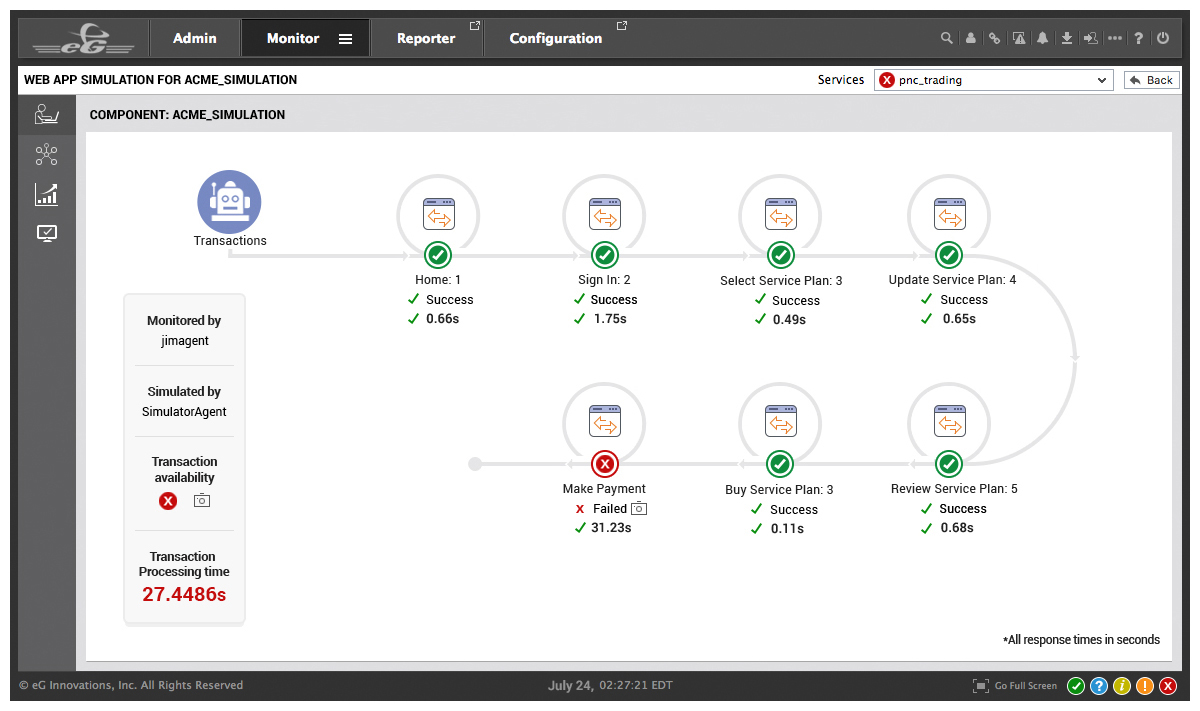Click screenshot camera icon beside Make Payment Failed
The image size is (1200, 711).
638,508
